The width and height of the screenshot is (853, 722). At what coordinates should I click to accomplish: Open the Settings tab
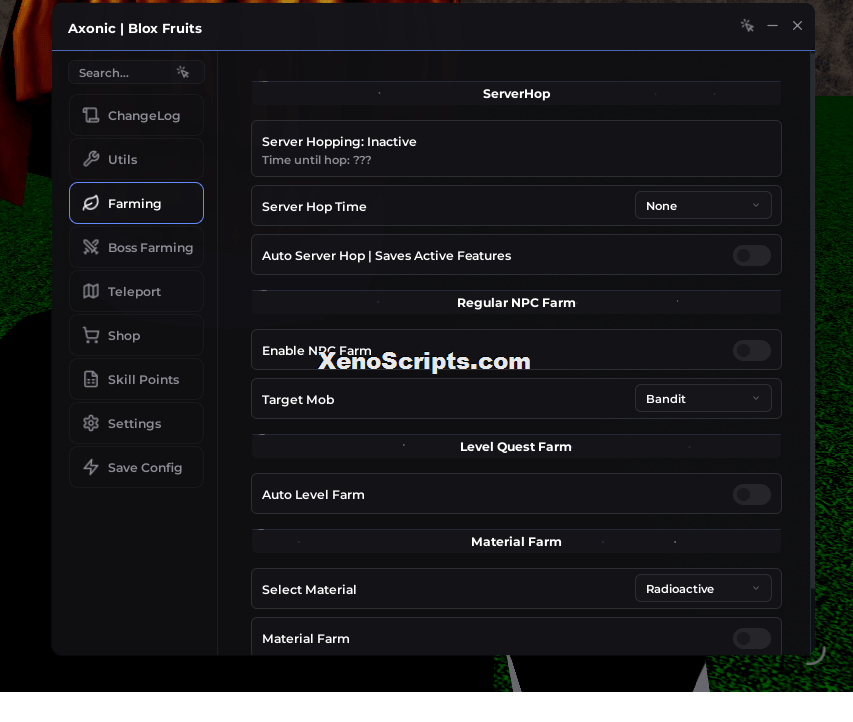pos(137,423)
